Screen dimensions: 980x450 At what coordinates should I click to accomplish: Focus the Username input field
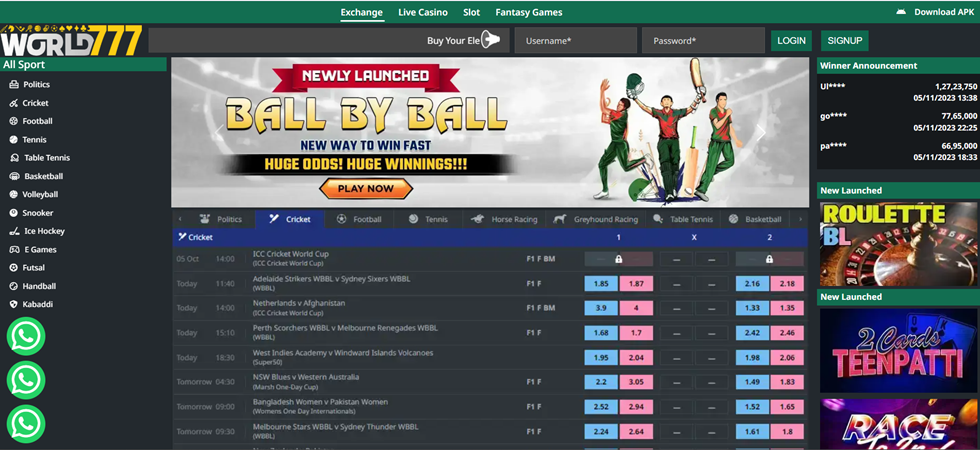pos(575,41)
